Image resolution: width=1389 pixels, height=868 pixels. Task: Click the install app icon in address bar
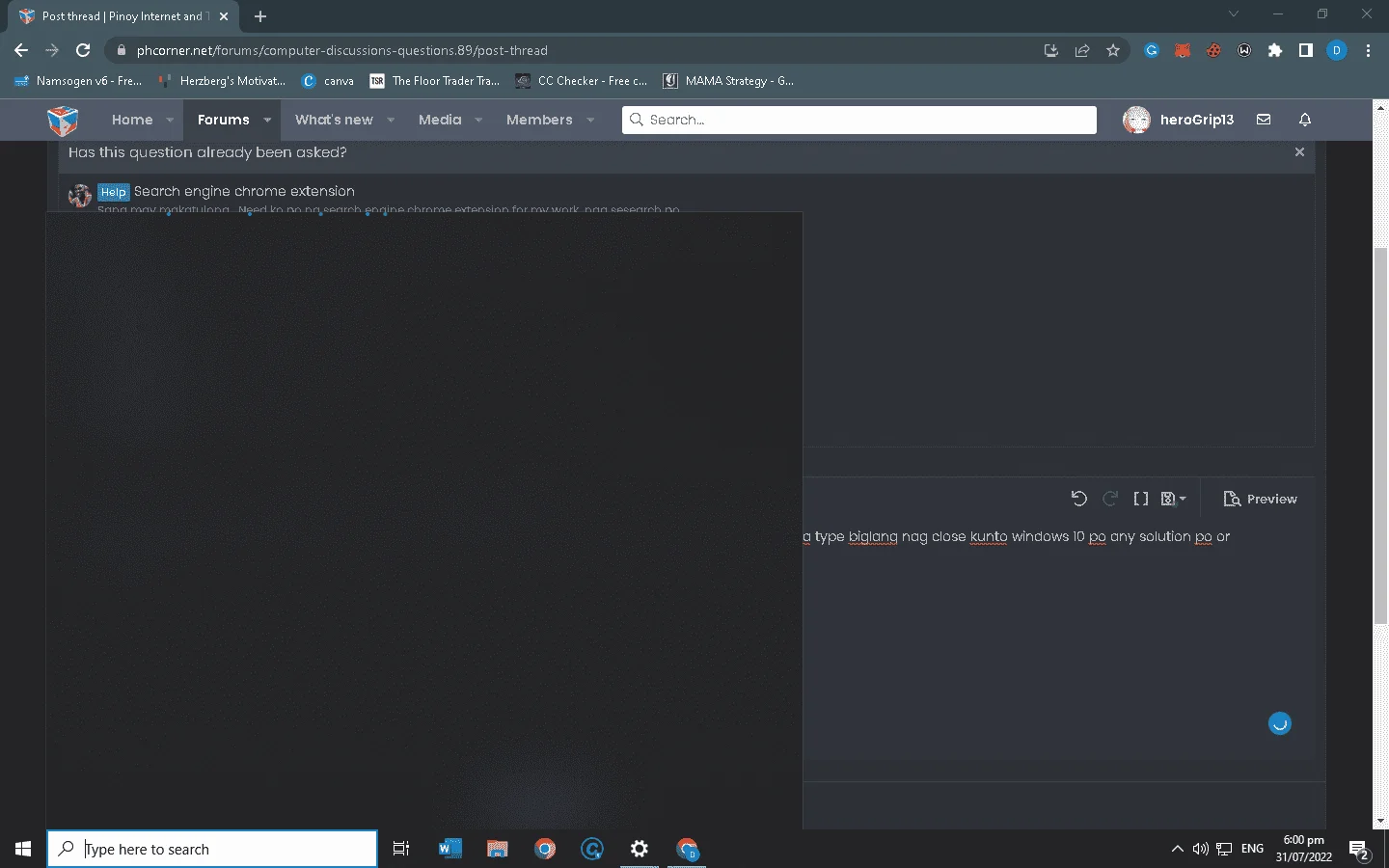pos(1051,50)
